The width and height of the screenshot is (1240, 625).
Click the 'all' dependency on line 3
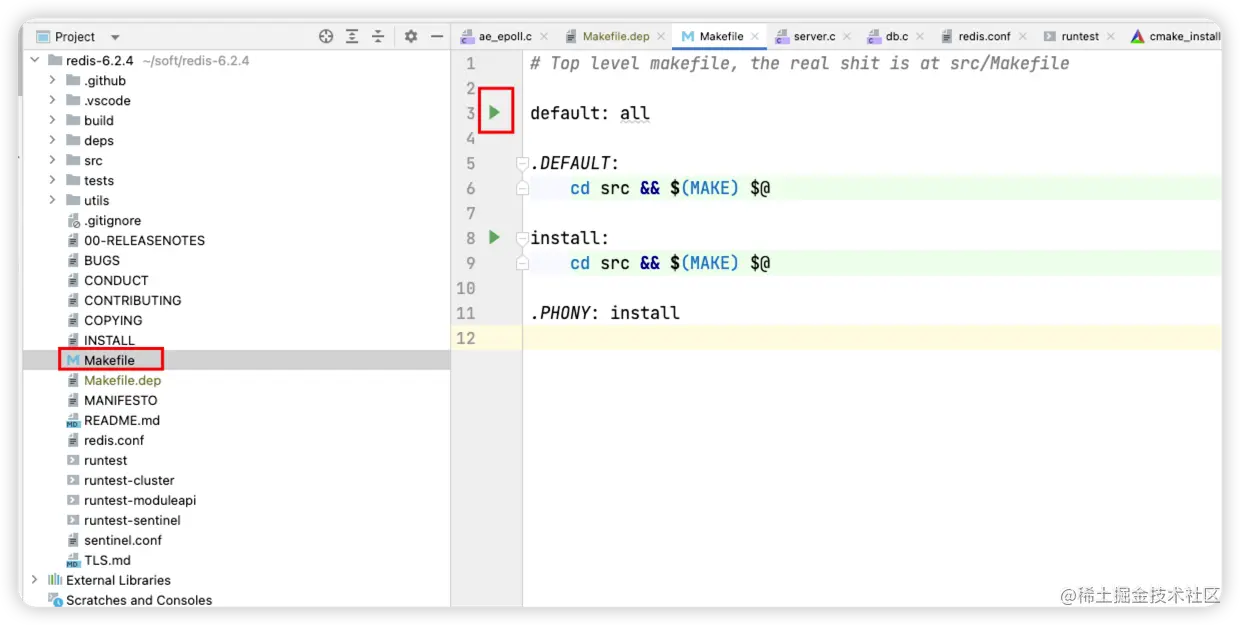pos(635,113)
